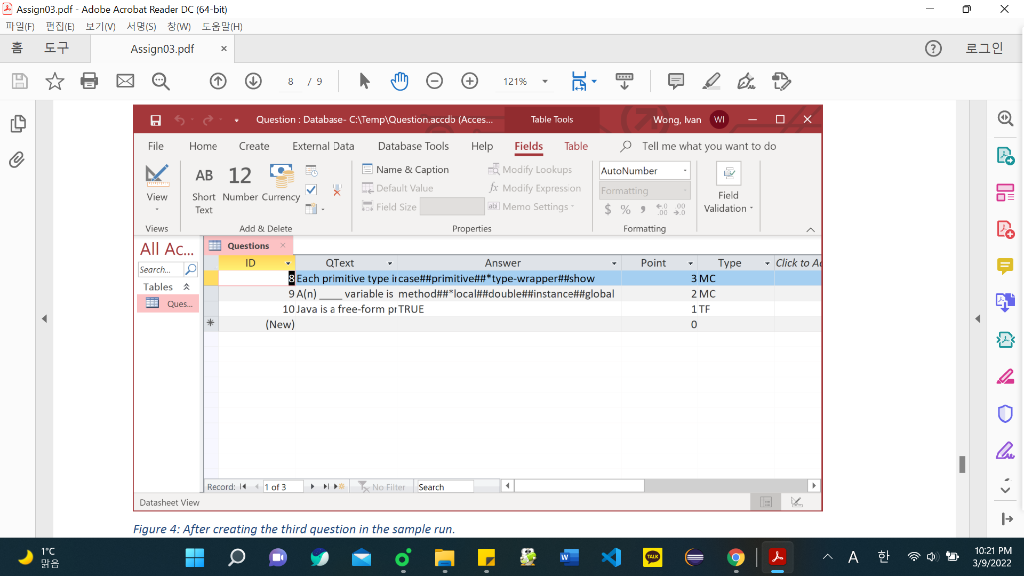Add a comment with the speech bubble icon
1024x576 pixels.
(676, 81)
